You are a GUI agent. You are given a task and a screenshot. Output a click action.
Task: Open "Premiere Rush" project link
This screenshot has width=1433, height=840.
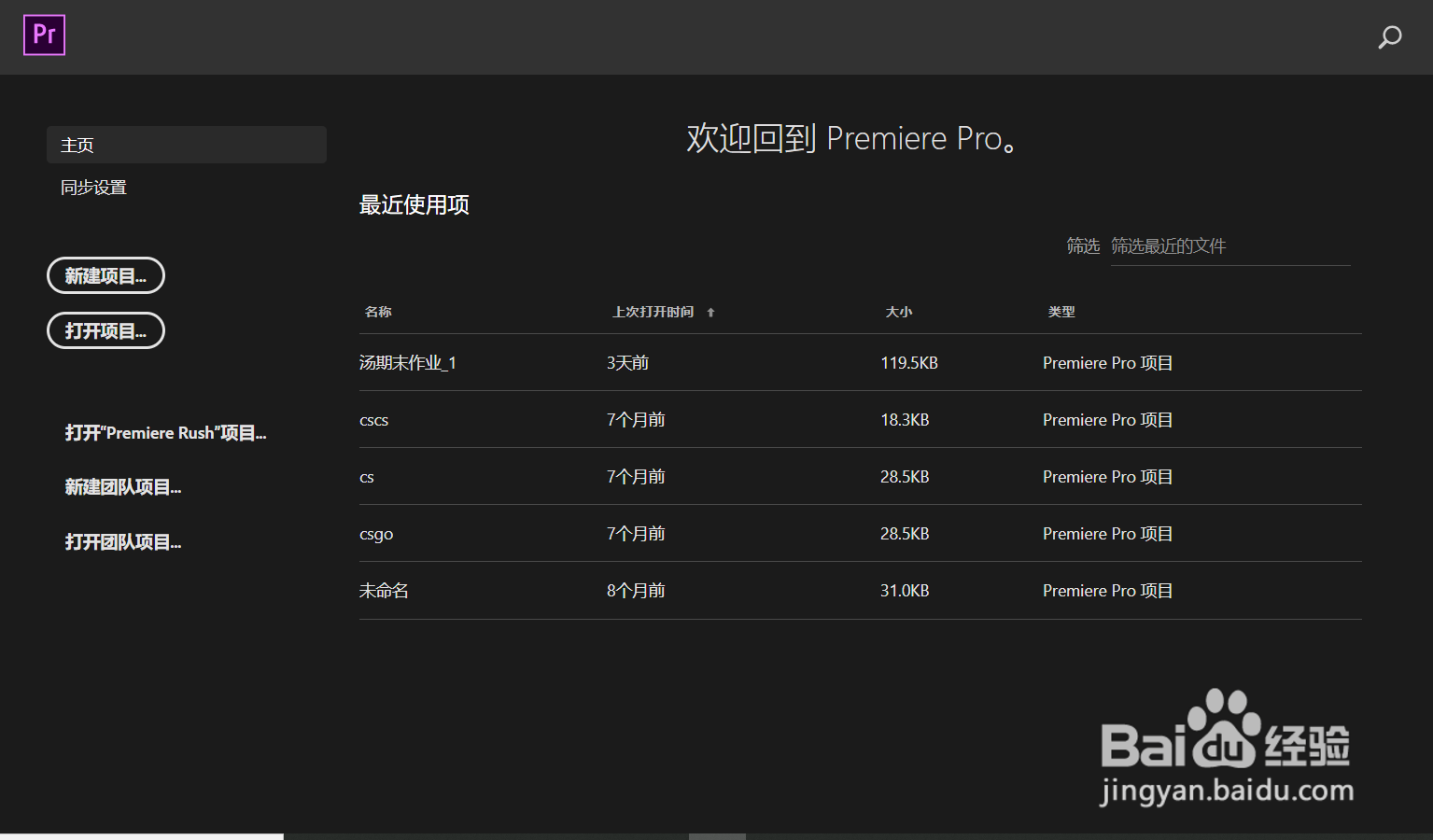click(x=165, y=433)
